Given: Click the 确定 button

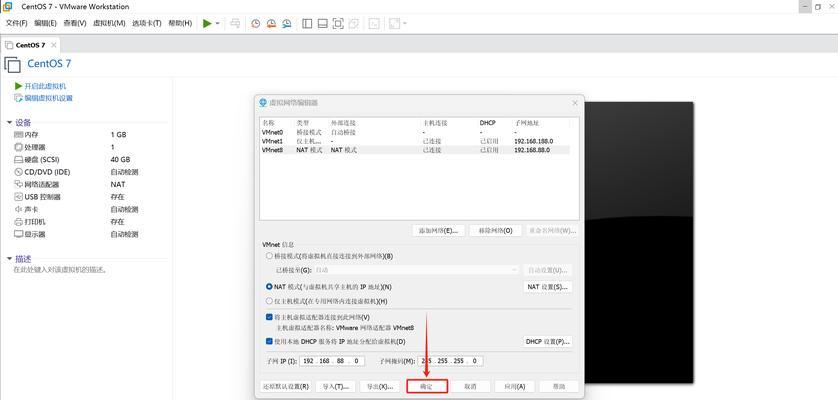Looking at the screenshot, I should pos(427,386).
